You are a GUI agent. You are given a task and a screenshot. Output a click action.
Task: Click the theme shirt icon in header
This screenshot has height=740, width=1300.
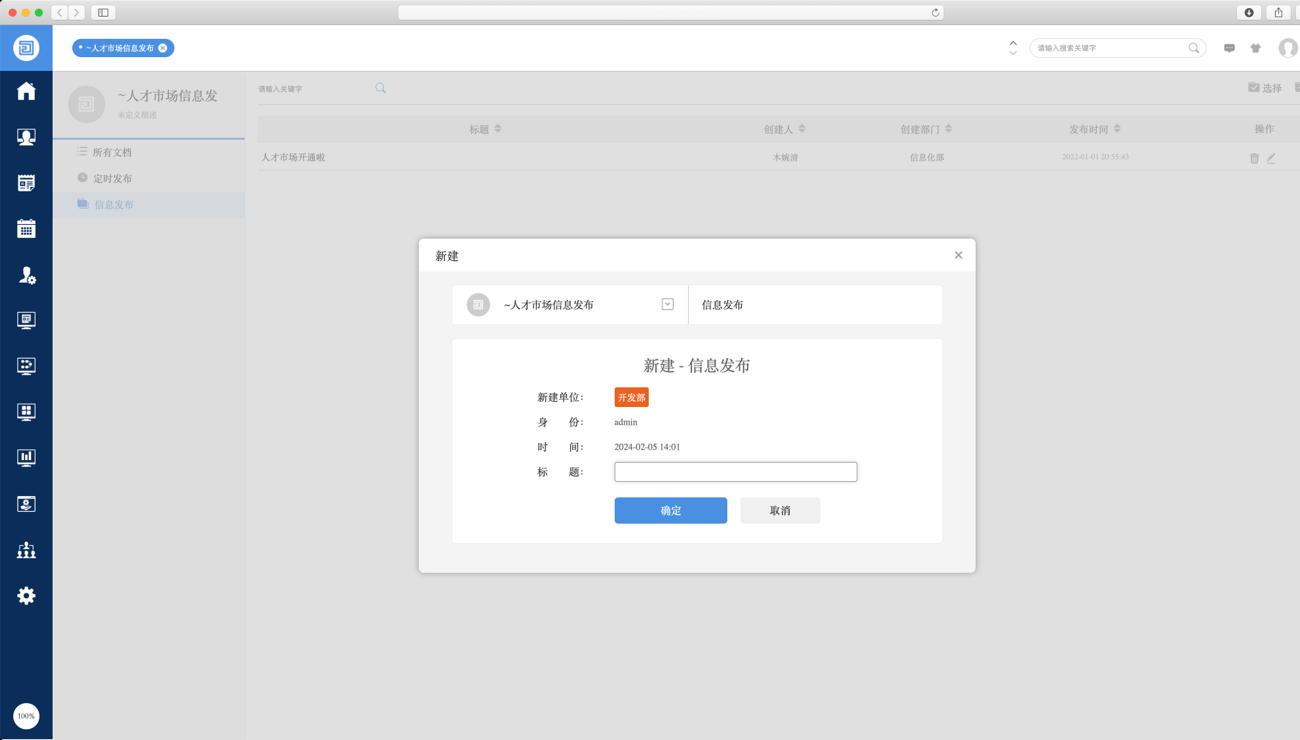[x=1255, y=48]
